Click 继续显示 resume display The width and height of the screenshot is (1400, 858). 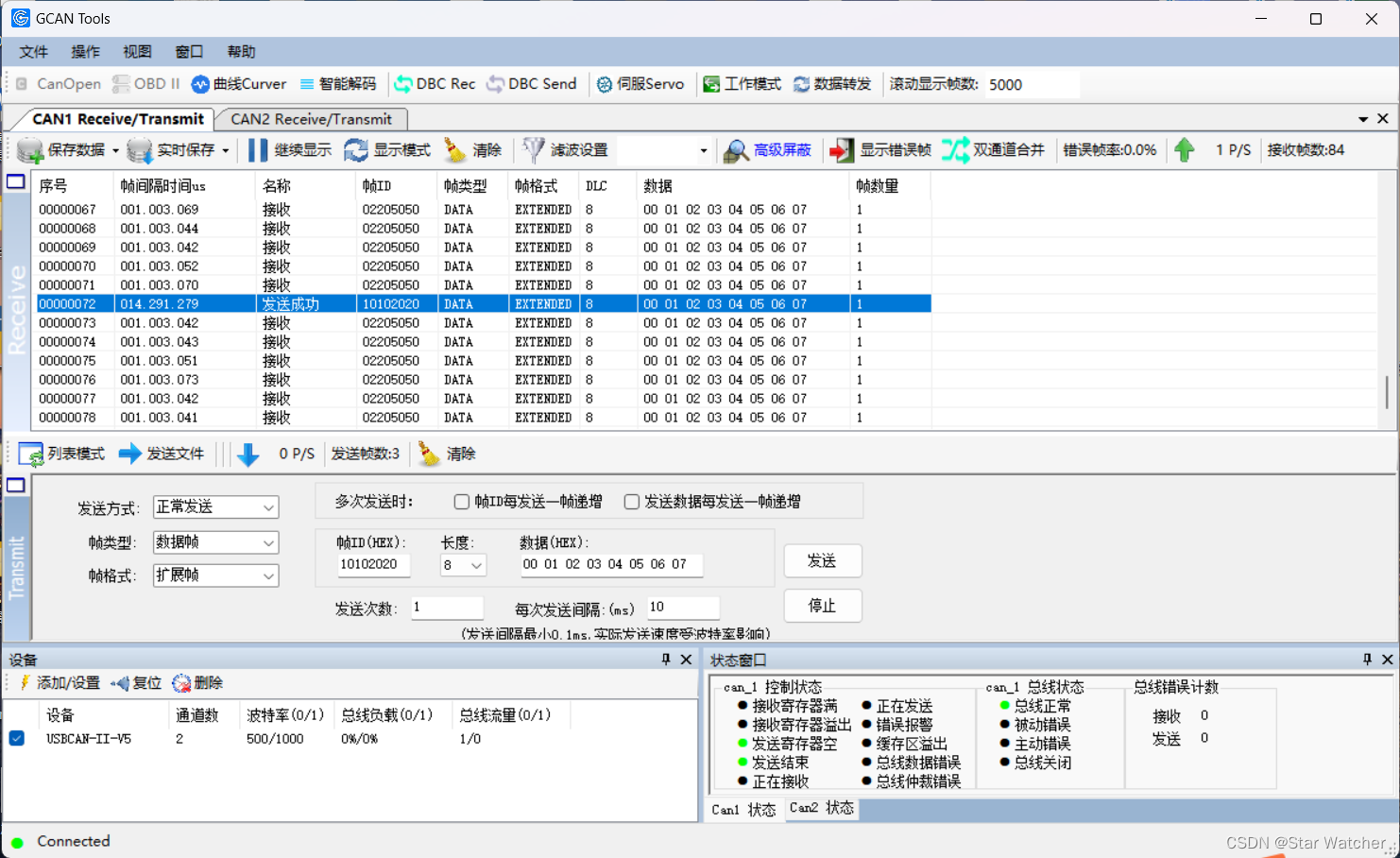(289, 150)
